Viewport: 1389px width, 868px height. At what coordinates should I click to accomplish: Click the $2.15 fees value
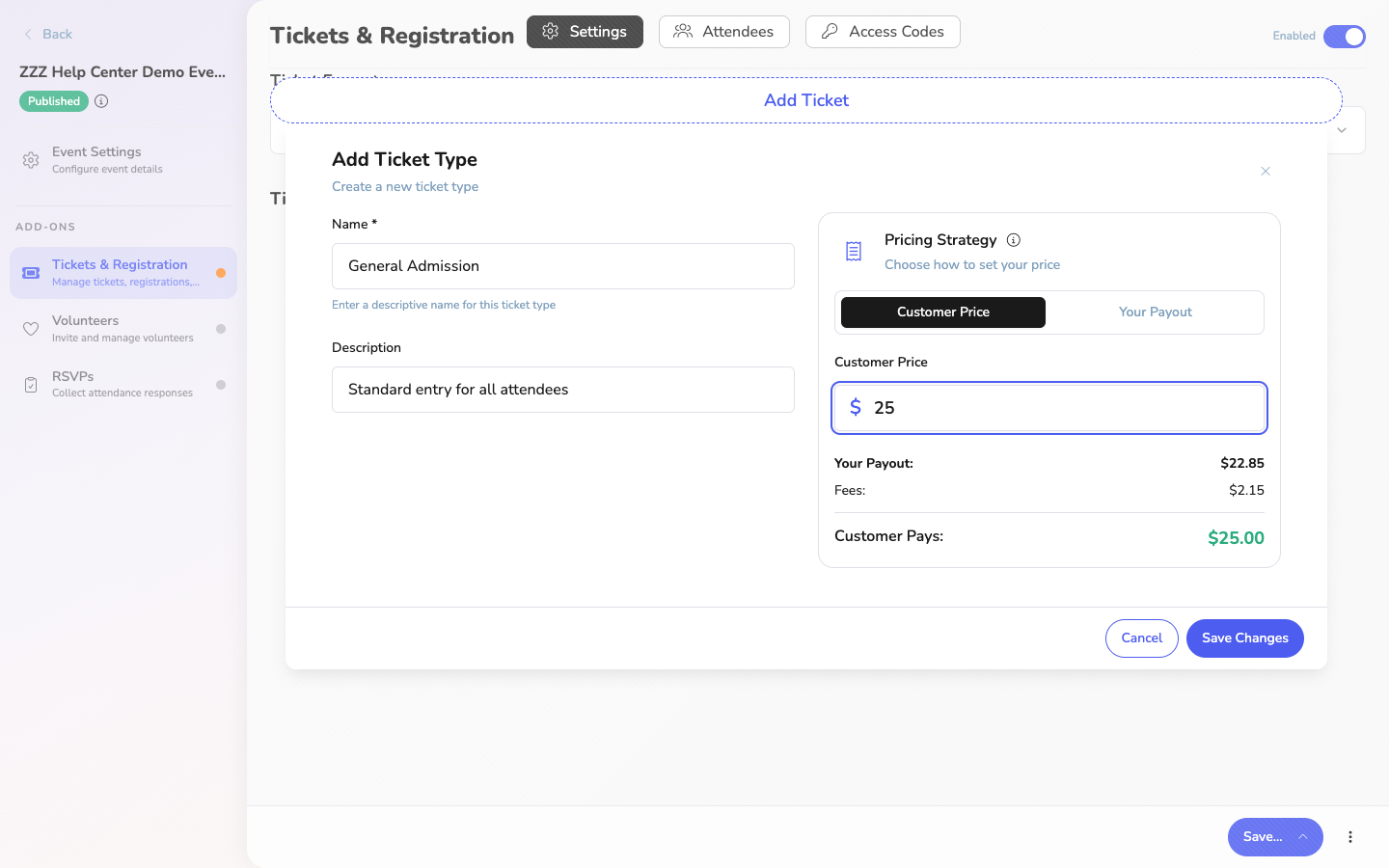point(1246,491)
